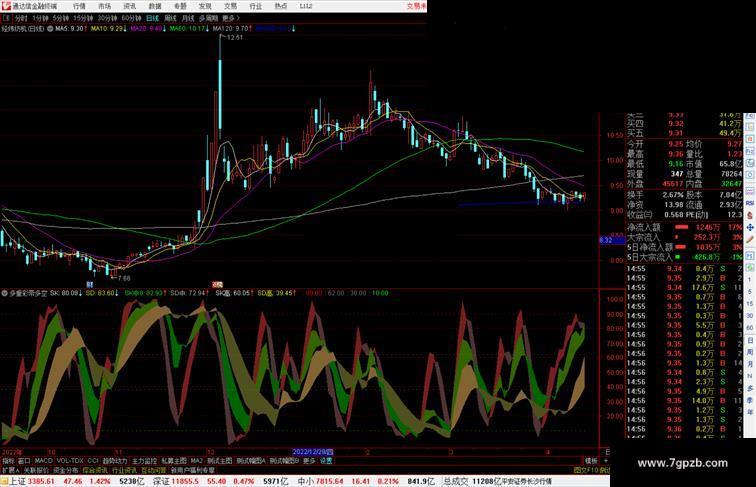756x487 pixels.
Task: Select the 60 minute shortcut in right toolbar
Action: point(750,328)
